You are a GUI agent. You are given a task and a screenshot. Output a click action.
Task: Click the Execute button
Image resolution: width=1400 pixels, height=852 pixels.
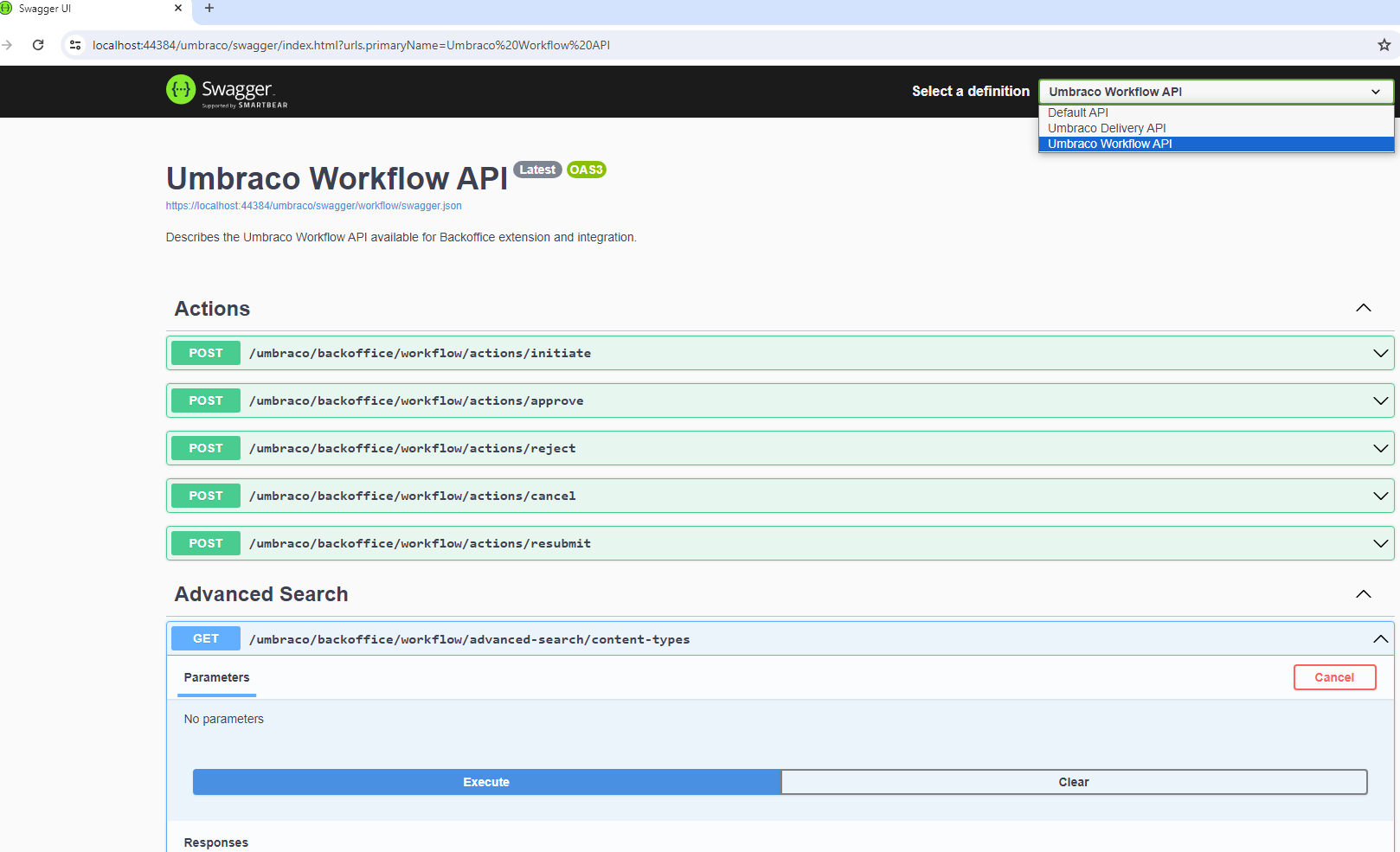[x=486, y=782]
